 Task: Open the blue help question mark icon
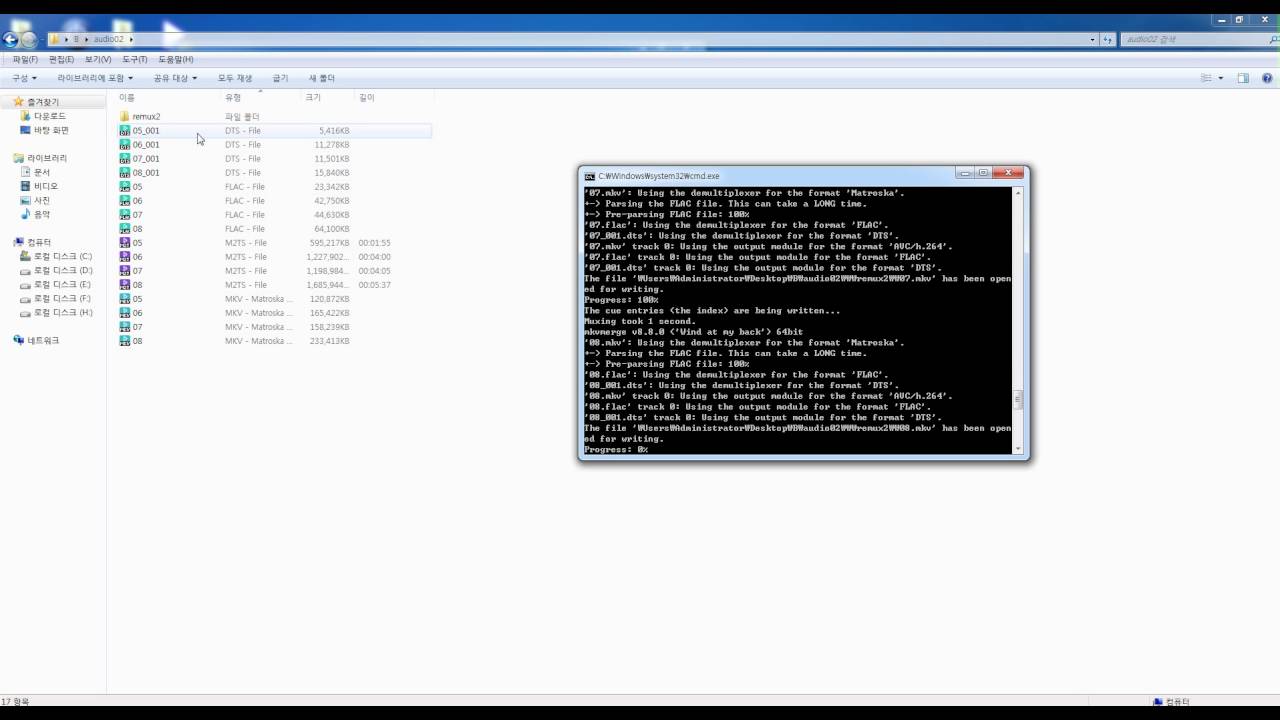tap(1266, 78)
